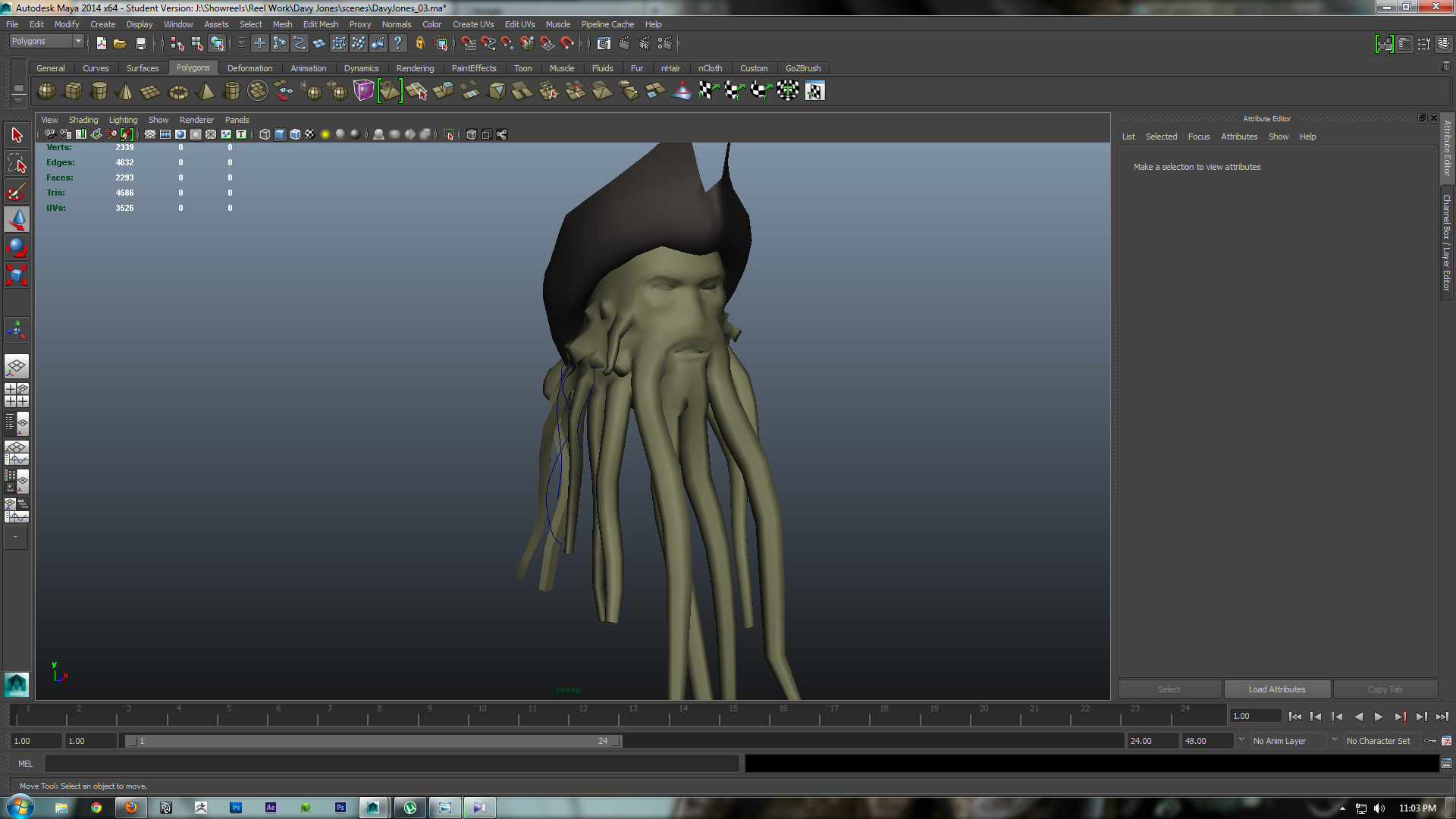
Task: Create a polygon pyramid from the shelf
Action: (x=205, y=91)
